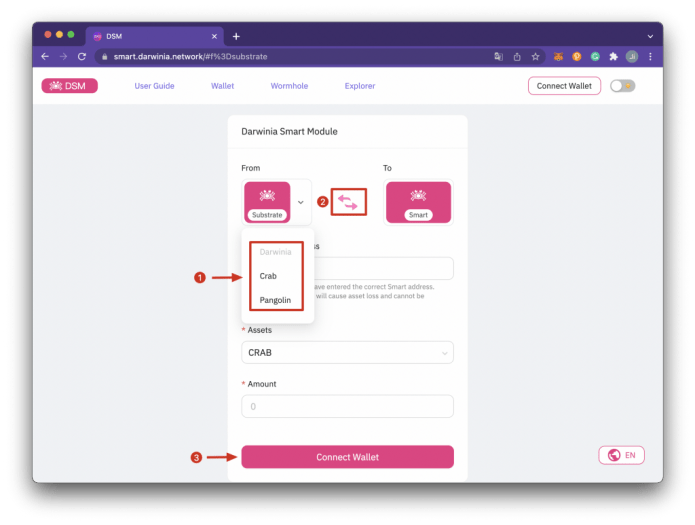This screenshot has width=695, height=525.
Task: Open the orange circular extension icon
Action: click(x=577, y=56)
